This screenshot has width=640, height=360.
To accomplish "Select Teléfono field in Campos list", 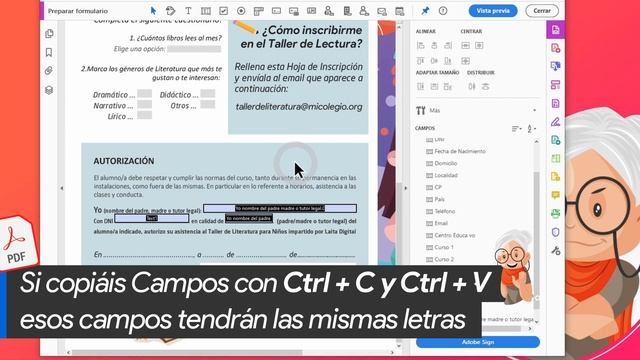I will 444,211.
